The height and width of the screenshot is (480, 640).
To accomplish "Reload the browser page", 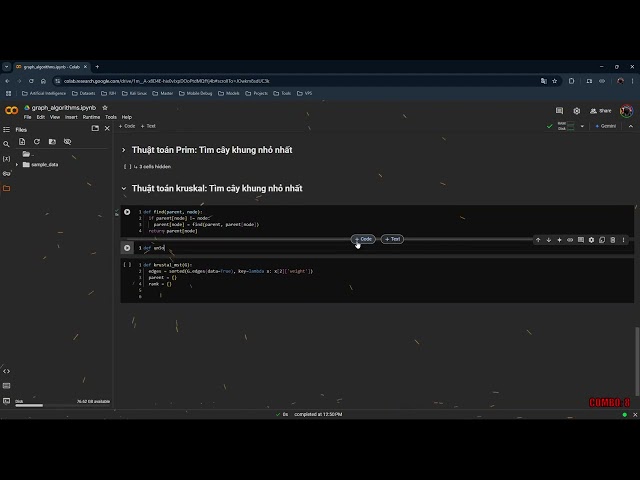I will (x=31, y=81).
